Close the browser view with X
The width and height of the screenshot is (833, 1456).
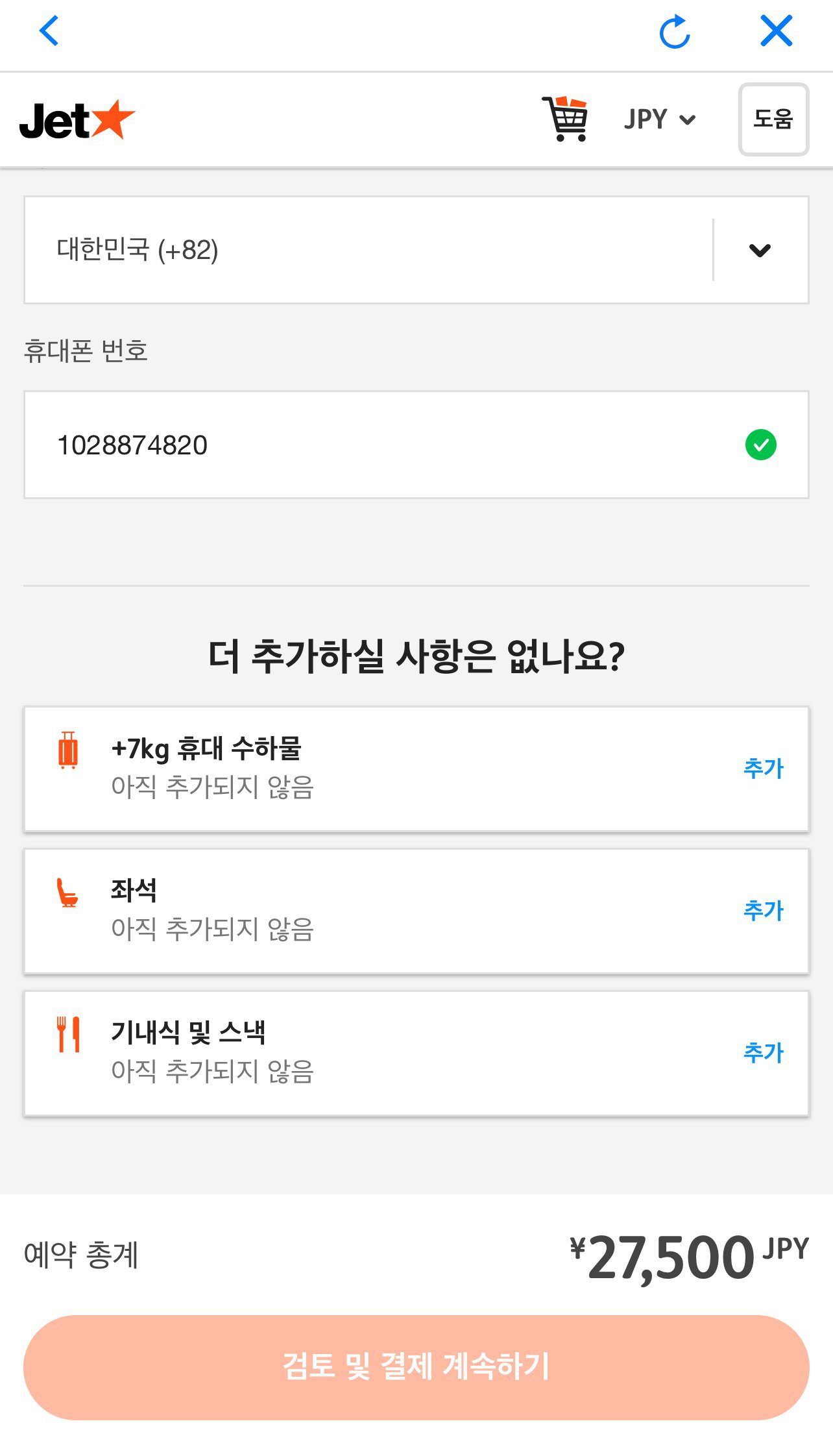tap(776, 31)
